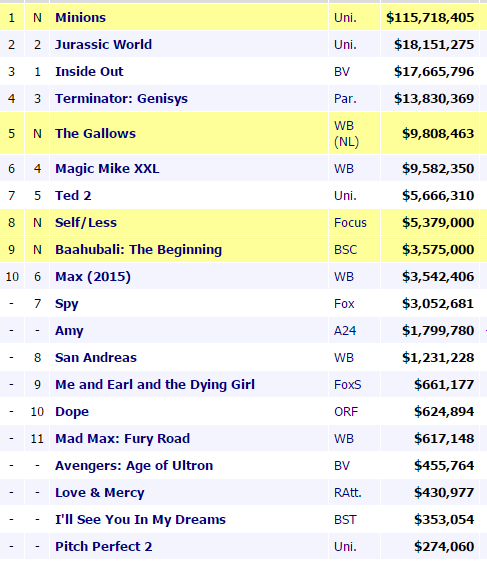Click Magic Mike XXL link

pyautogui.click(x=107, y=169)
